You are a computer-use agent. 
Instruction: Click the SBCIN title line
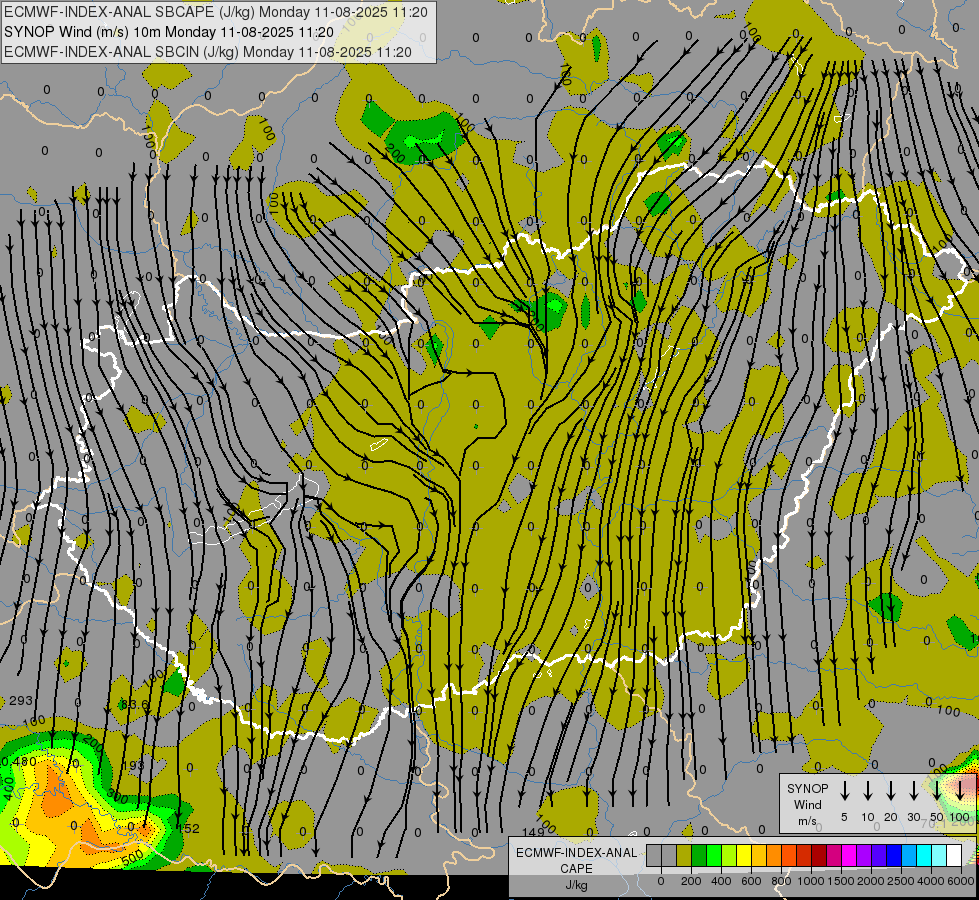pyautogui.click(x=208, y=52)
